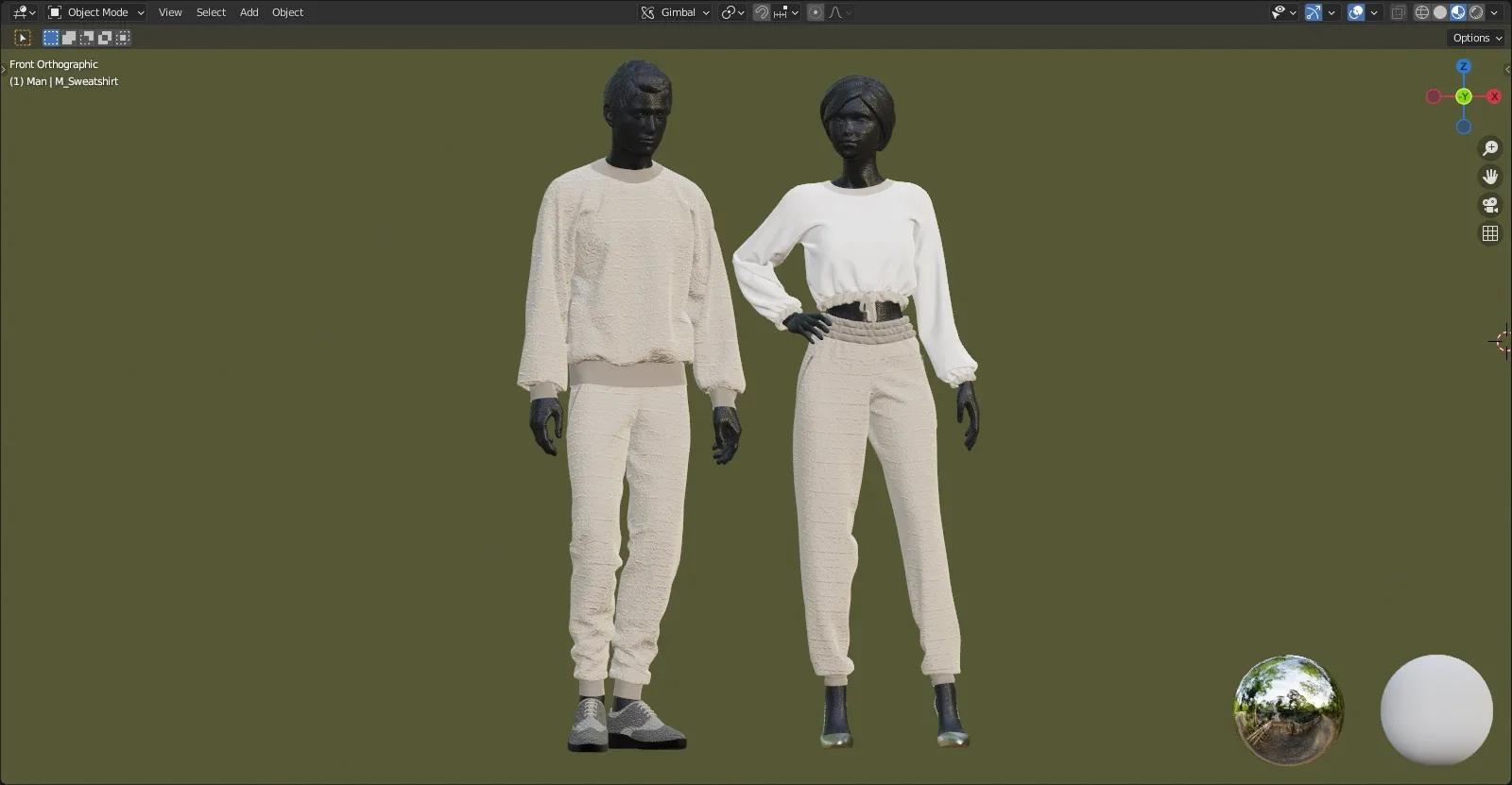Click the negative Z axis circle
Viewport: 1512px width, 785px height.
[x=1464, y=127]
